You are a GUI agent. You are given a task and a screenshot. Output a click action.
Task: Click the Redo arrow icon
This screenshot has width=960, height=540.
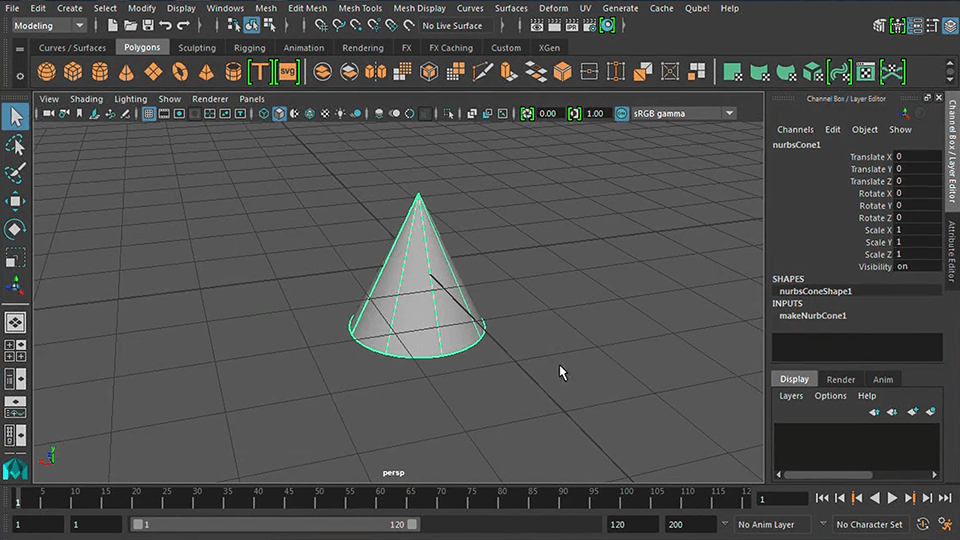183,26
